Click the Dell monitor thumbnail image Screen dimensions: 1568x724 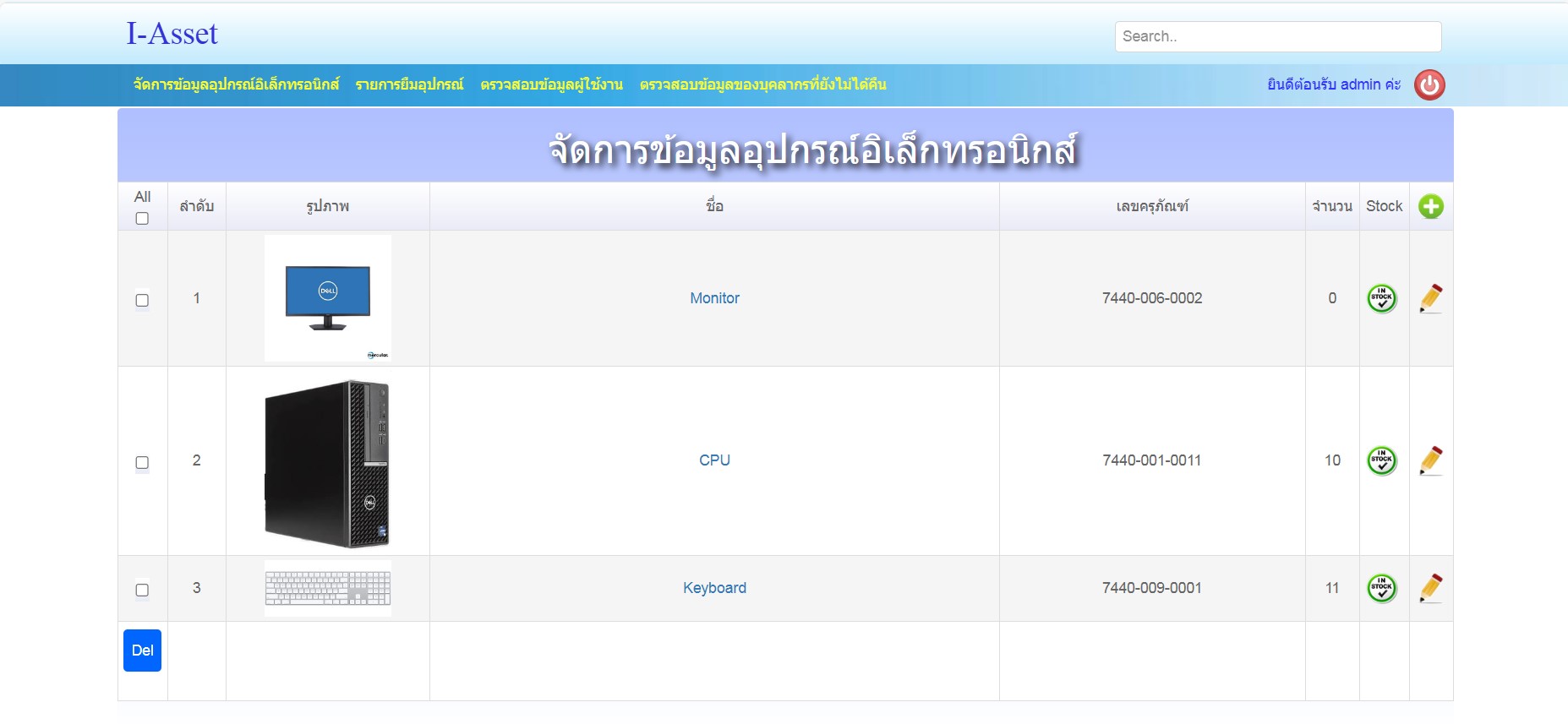327,297
